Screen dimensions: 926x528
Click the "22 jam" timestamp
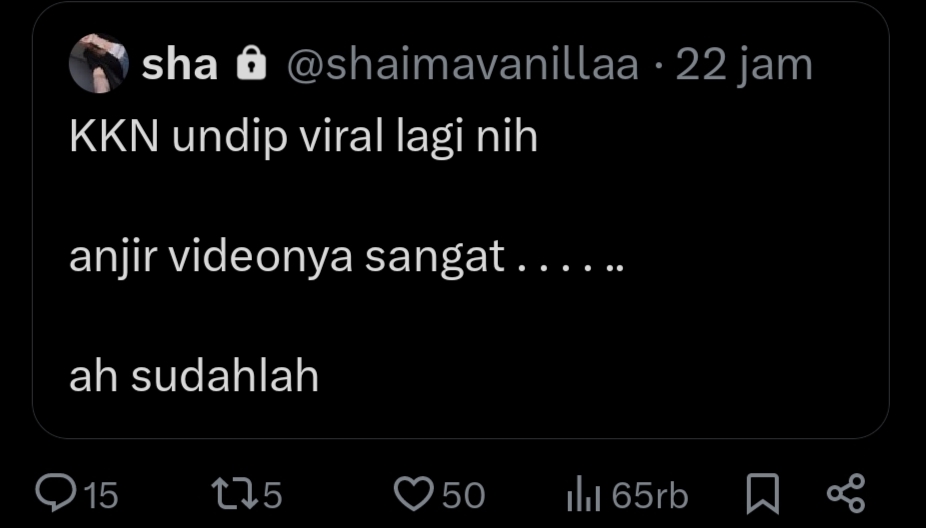pos(744,66)
